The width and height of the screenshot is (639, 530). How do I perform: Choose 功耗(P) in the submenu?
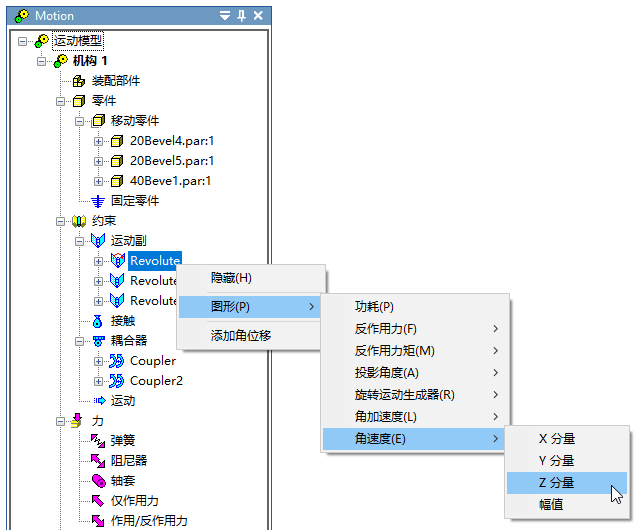(x=415, y=307)
